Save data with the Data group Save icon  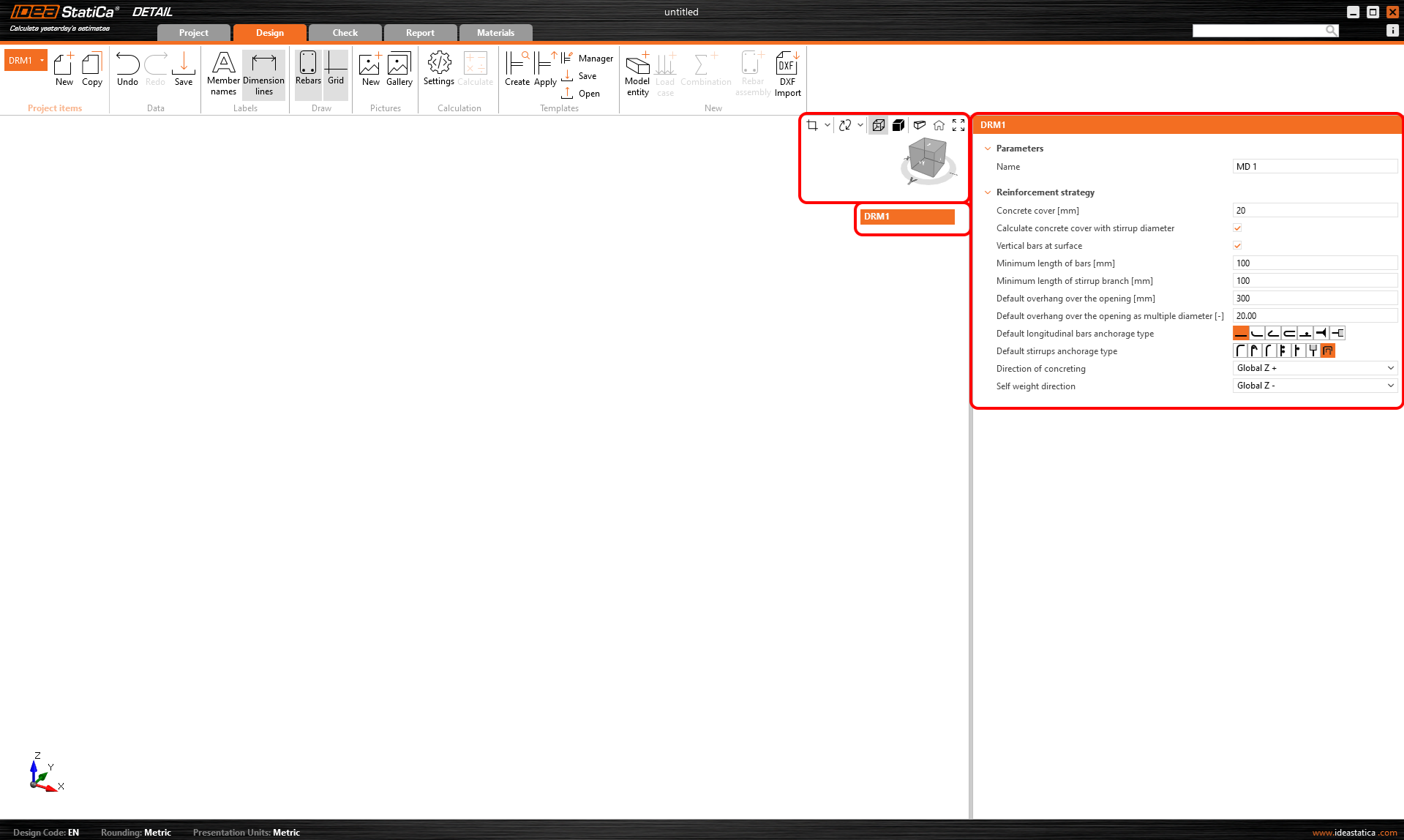[184, 69]
